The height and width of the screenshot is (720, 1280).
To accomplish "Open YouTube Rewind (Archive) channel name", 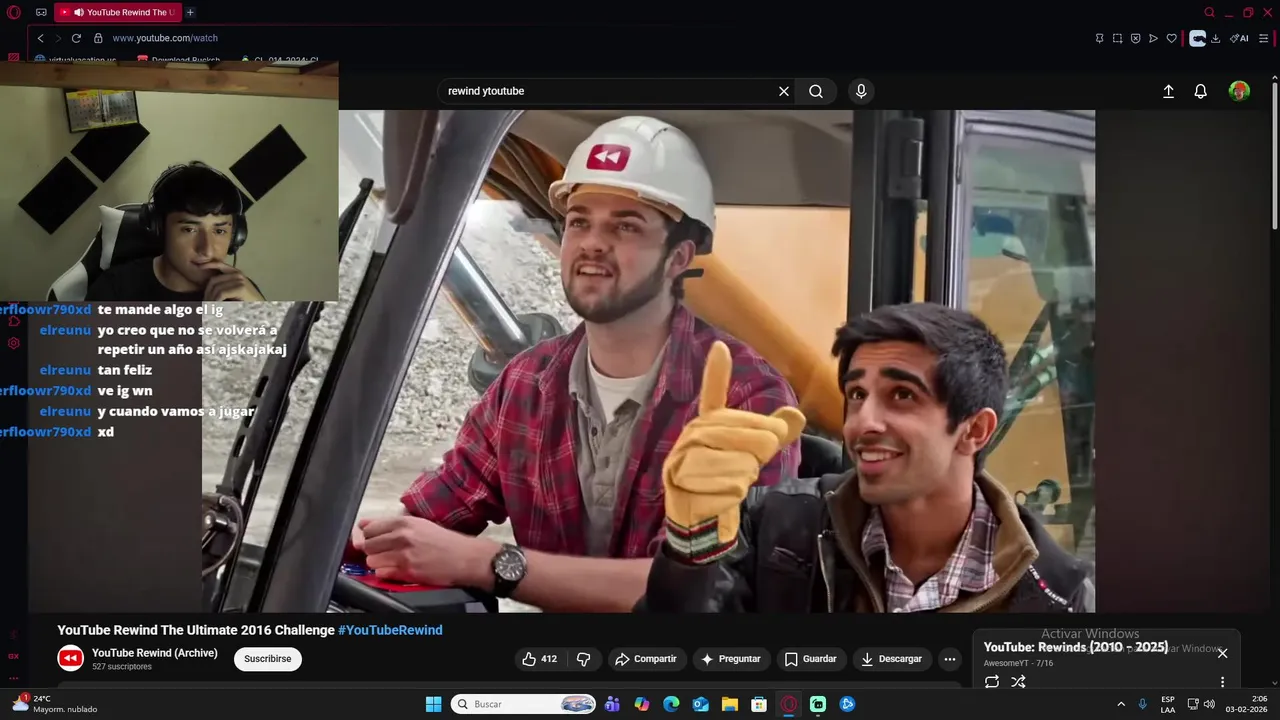I will click(155, 653).
